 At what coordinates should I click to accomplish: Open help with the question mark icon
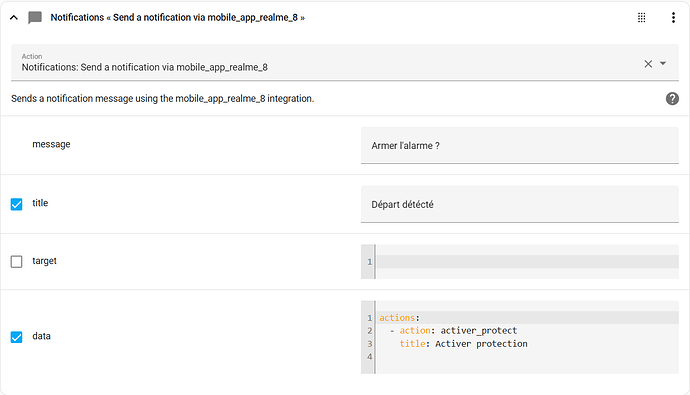pos(672,99)
